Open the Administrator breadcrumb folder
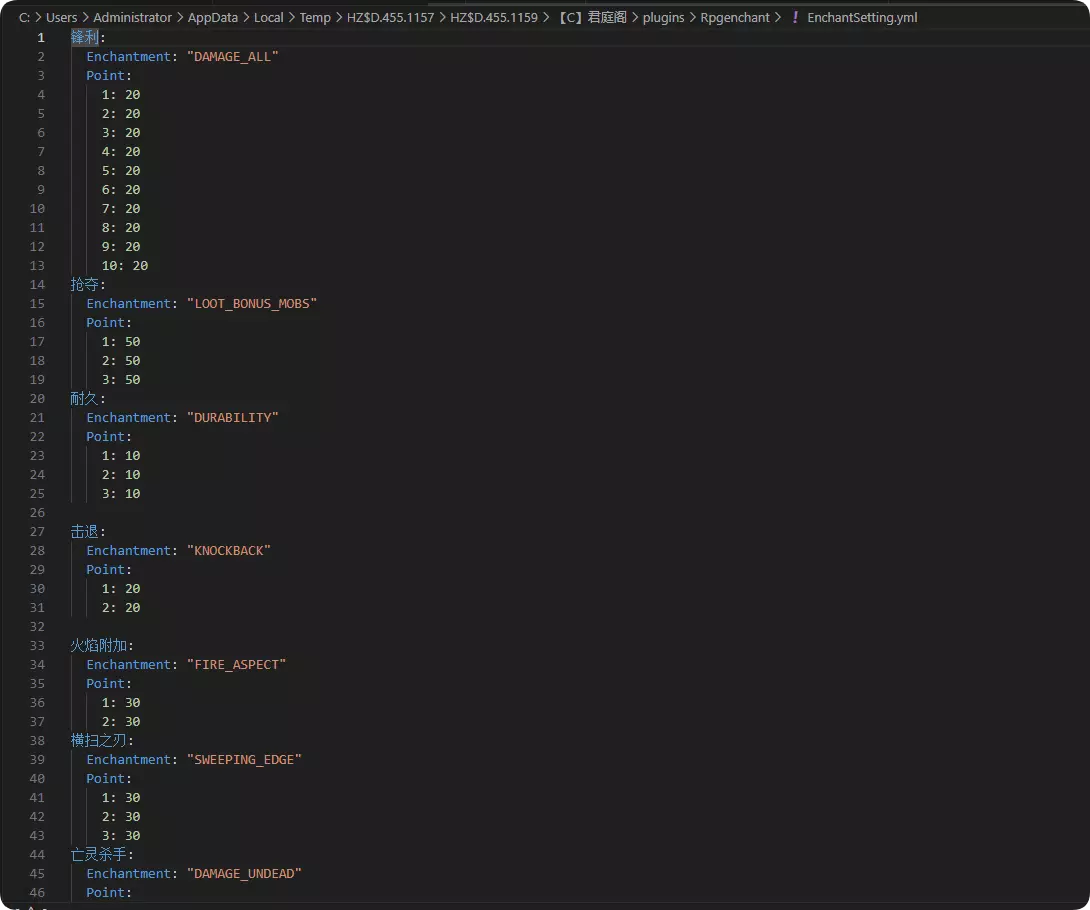1090x910 pixels. coord(132,17)
